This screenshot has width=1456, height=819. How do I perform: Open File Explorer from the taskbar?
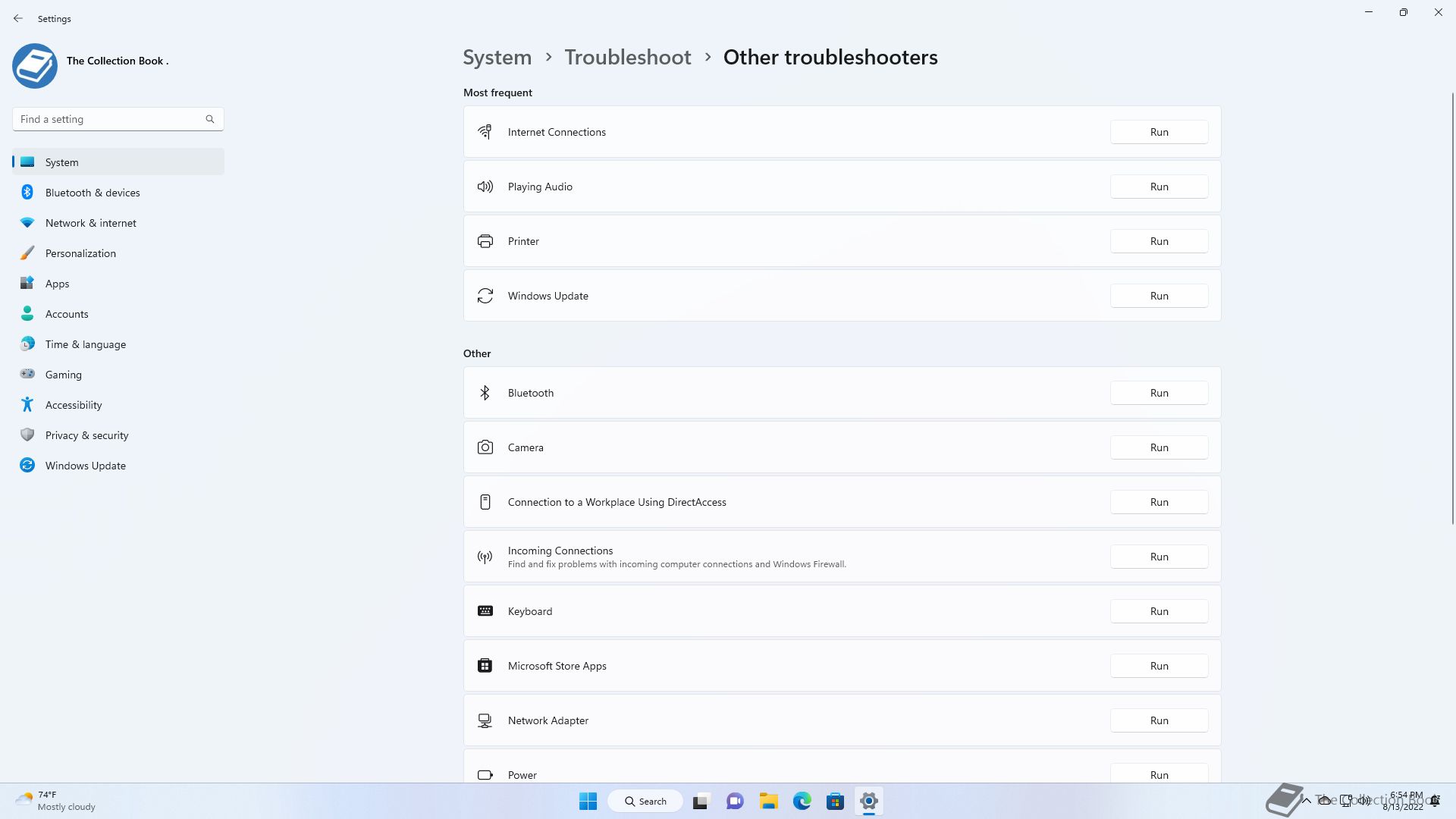(x=769, y=801)
